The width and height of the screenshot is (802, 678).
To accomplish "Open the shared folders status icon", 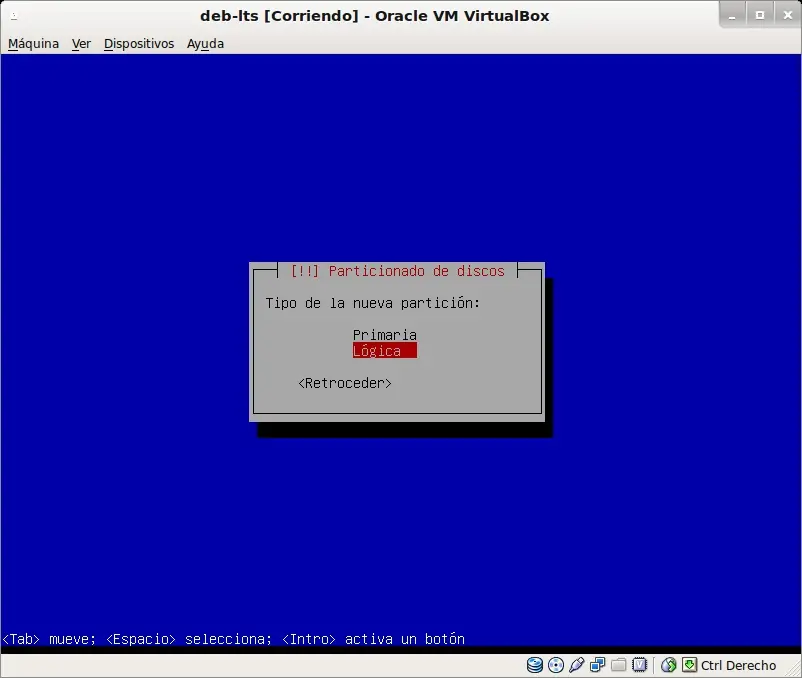I will pyautogui.click(x=618, y=665).
